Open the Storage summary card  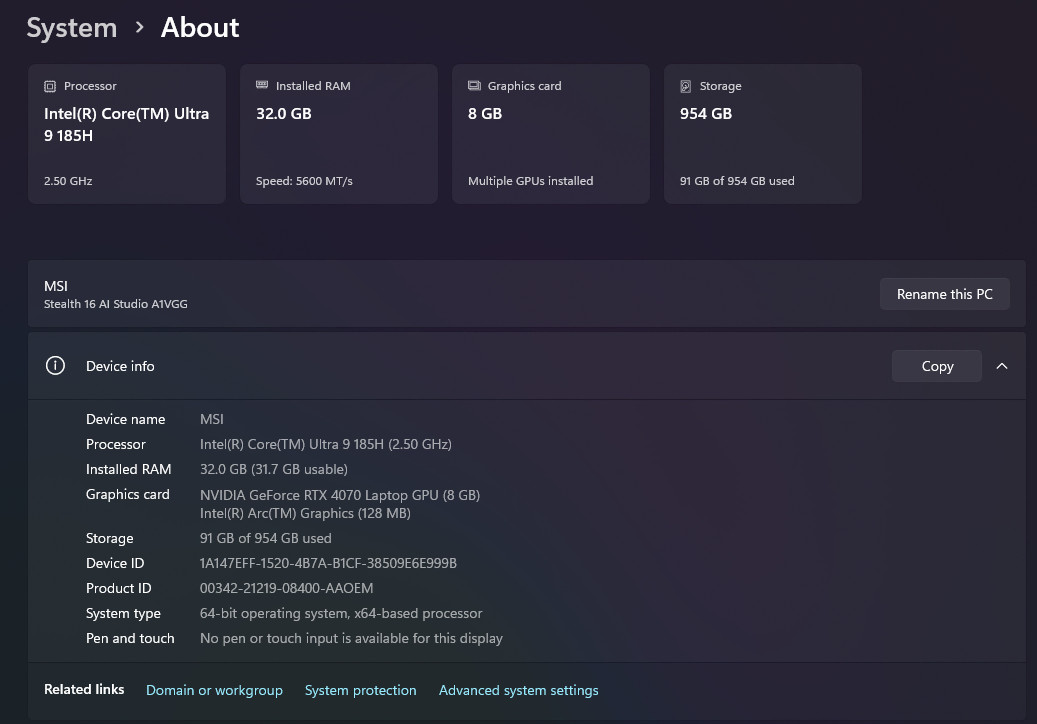click(763, 134)
